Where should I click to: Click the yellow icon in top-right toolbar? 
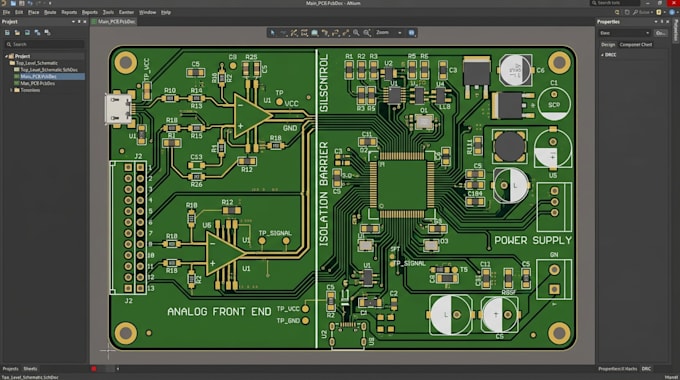[x=659, y=12]
